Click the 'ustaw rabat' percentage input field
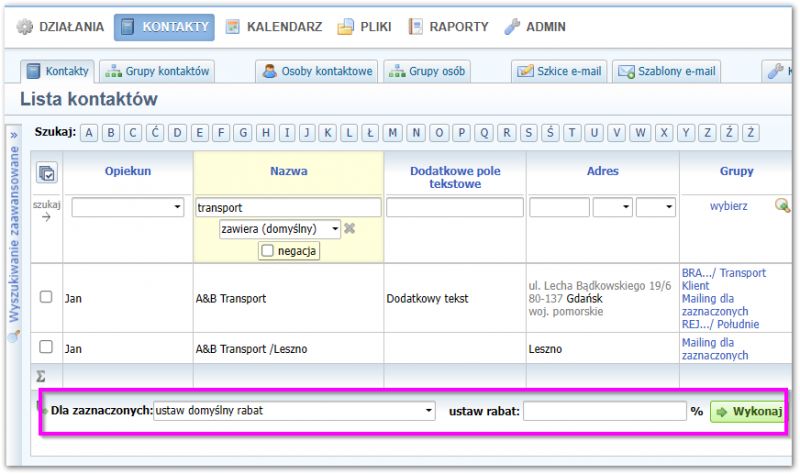Image resolution: width=800 pixels, height=474 pixels. pos(604,411)
